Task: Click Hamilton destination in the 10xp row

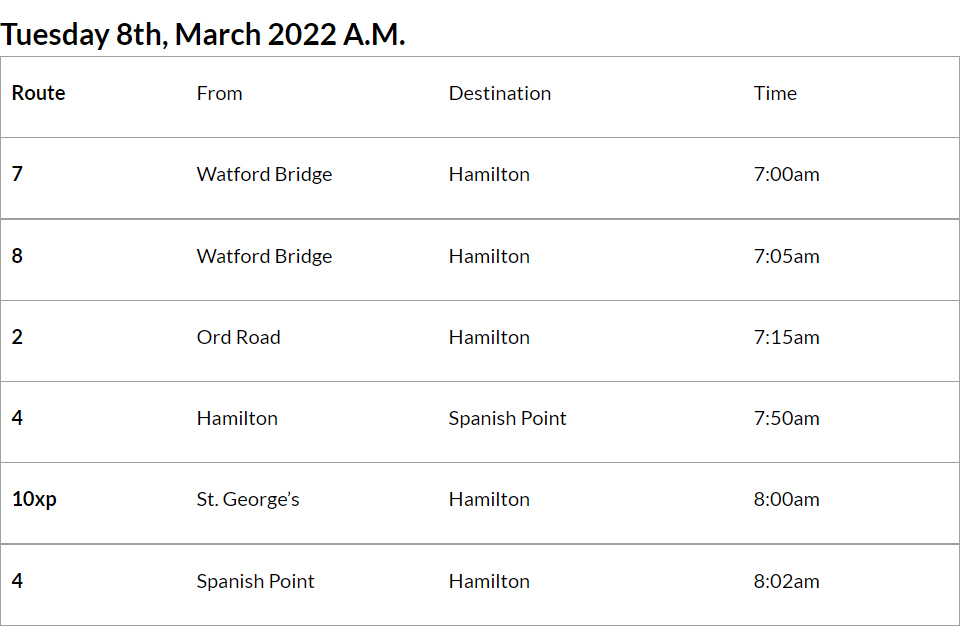Action: pos(489,499)
